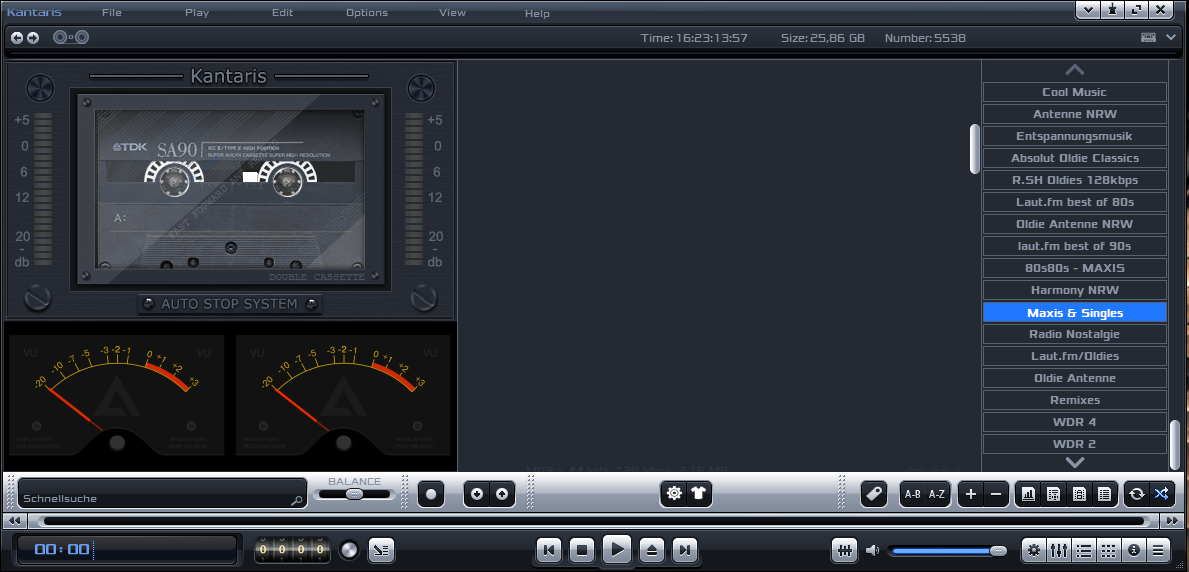Select laut.fm best of 90s entry
The image size is (1189, 572).
(1074, 246)
